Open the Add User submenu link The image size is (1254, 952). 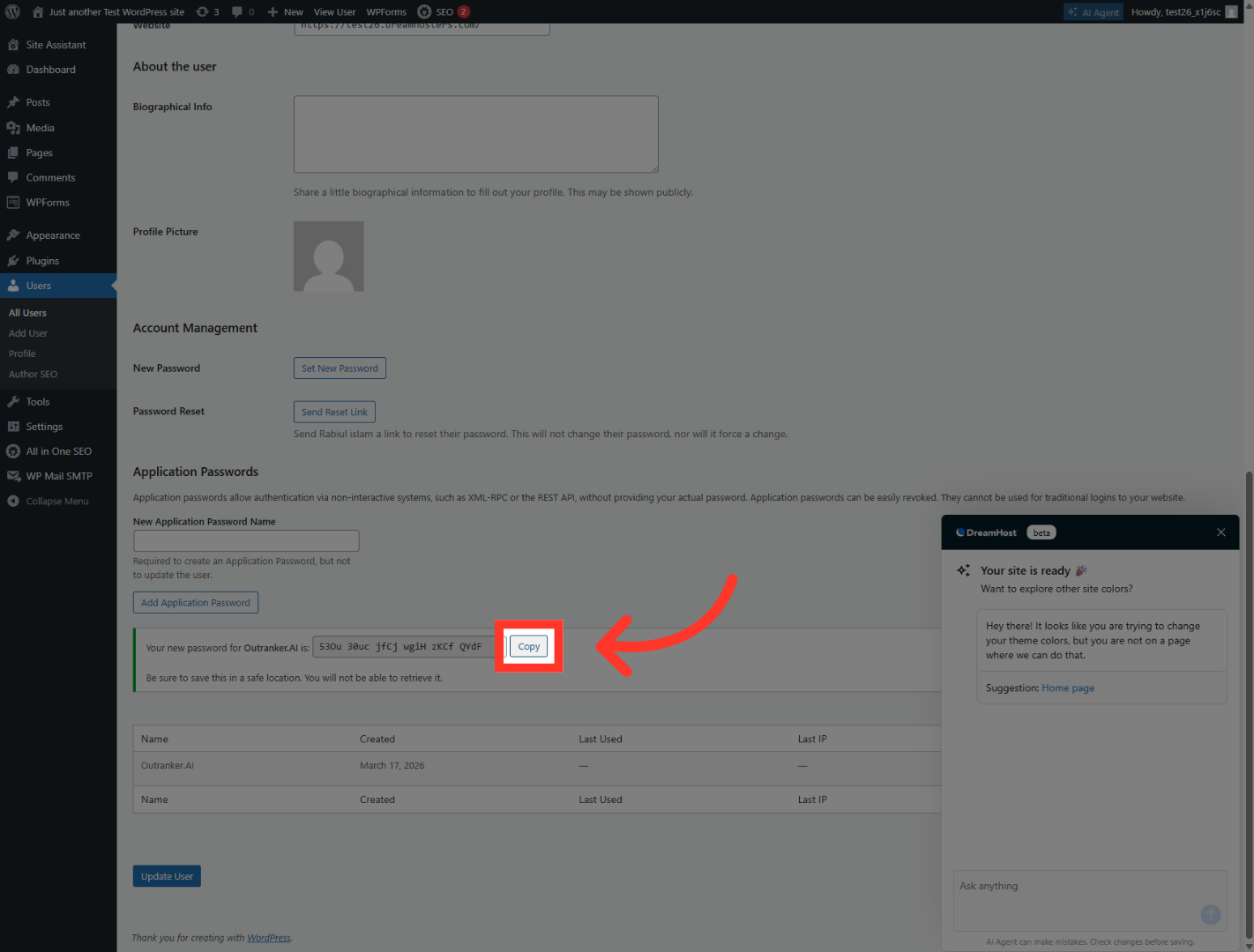[x=28, y=333]
